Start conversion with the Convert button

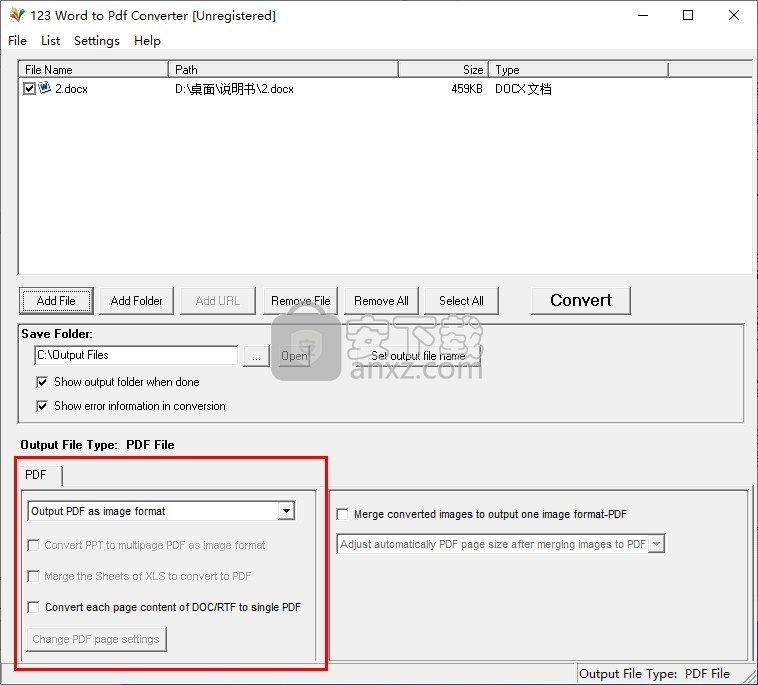[581, 300]
